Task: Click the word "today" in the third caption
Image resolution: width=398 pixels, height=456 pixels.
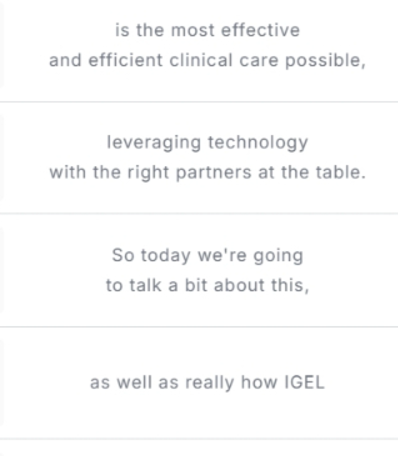Action: coord(166,256)
